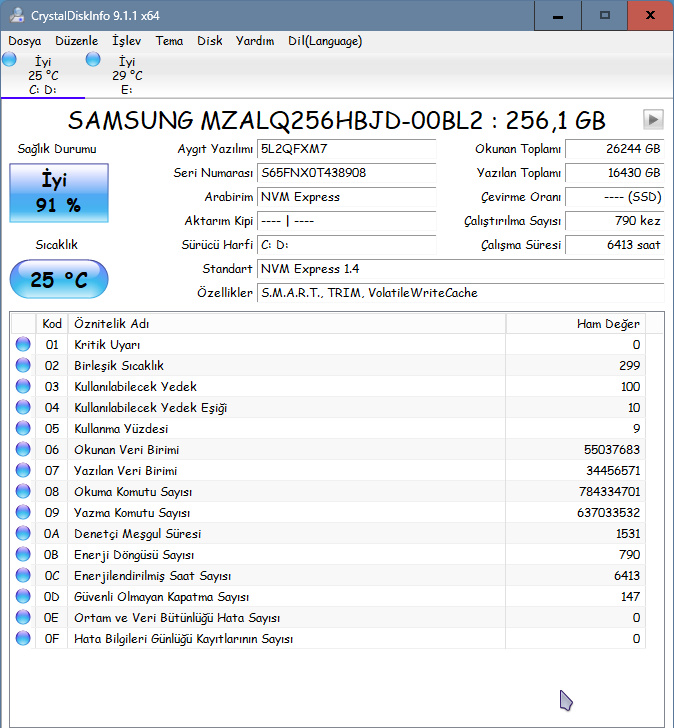Click the raw value 34456571
Screen dimensions: 674x728
click(x=613, y=471)
